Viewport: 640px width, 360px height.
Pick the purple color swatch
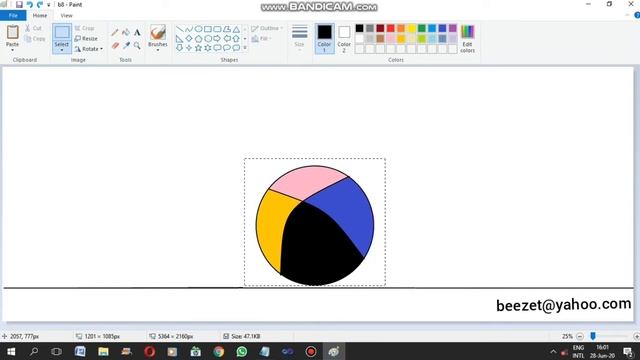tap(453, 28)
